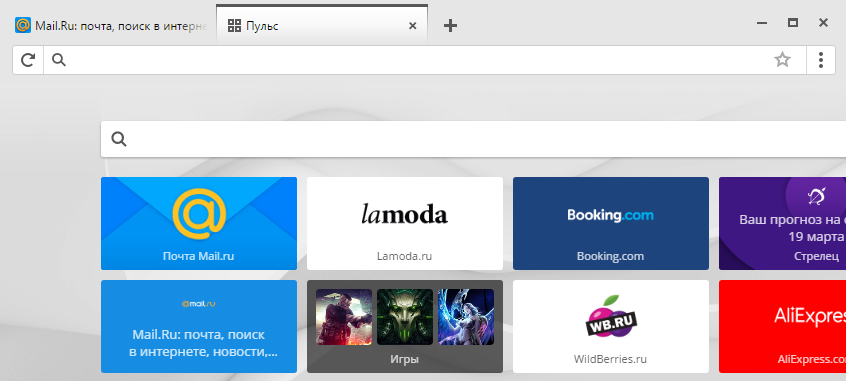Click the soldier game thumbnail
846x381 pixels.
click(x=344, y=317)
